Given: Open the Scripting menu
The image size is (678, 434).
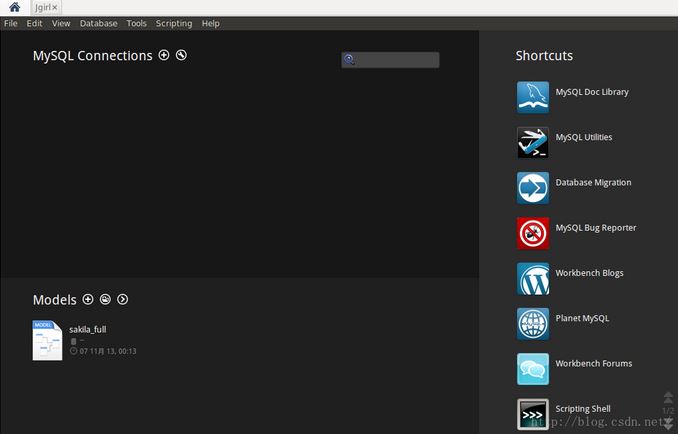Looking at the screenshot, I should (x=173, y=23).
